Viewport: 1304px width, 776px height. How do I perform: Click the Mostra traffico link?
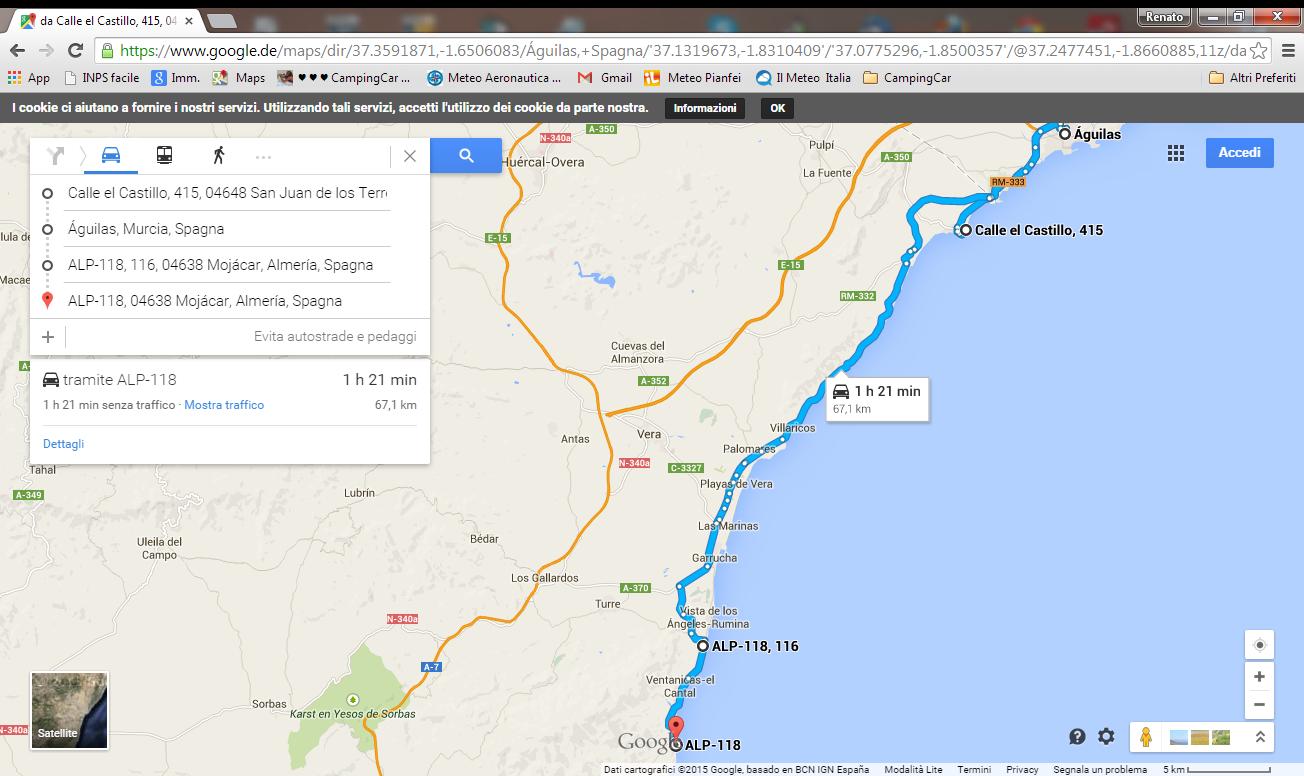pos(224,405)
